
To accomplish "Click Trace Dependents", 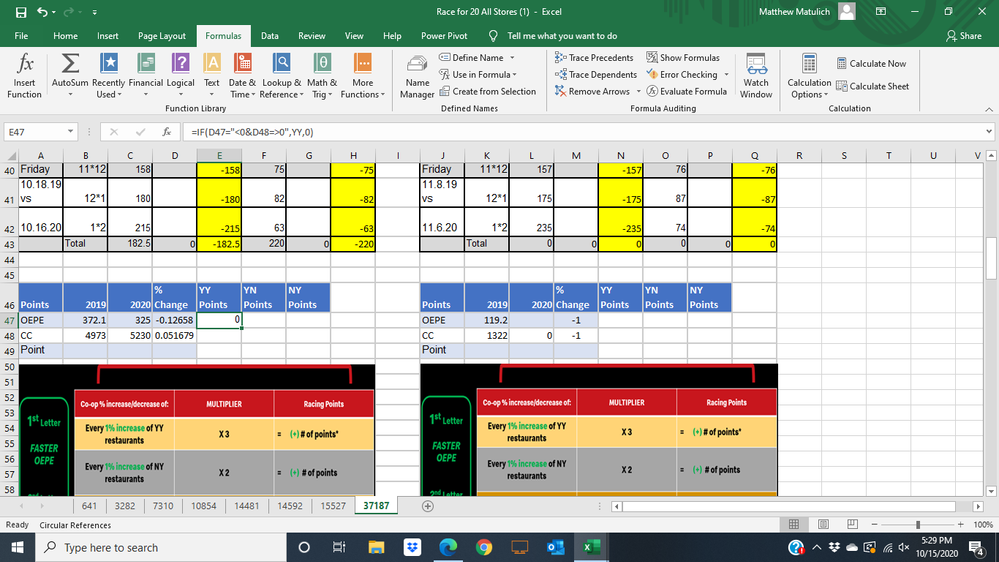I will point(595,75).
